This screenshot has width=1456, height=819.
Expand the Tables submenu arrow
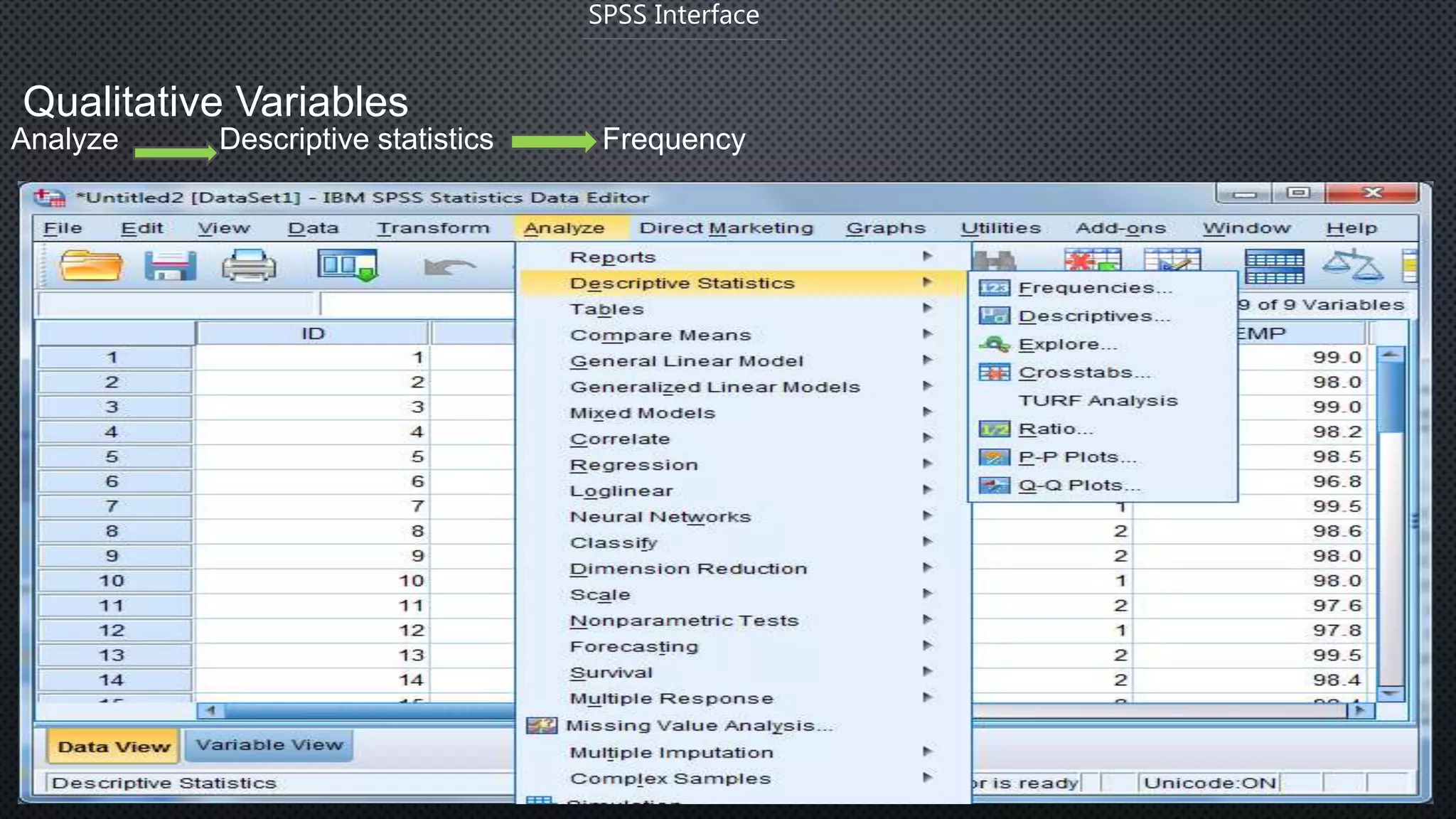click(927, 308)
